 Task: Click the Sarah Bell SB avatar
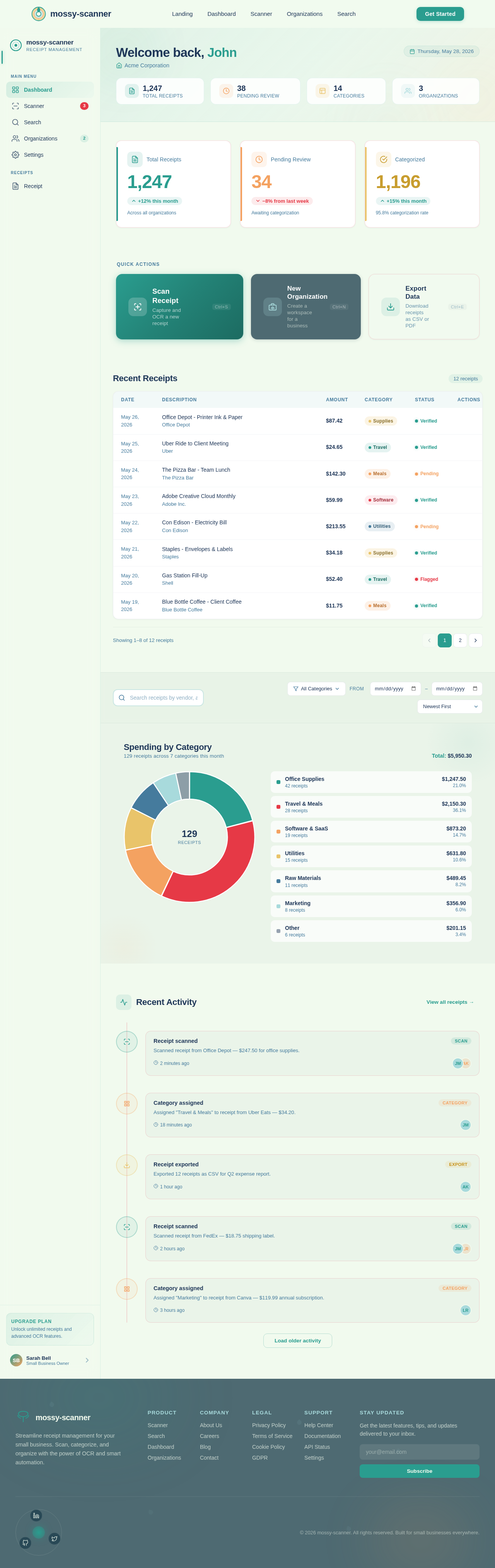[x=16, y=1360]
